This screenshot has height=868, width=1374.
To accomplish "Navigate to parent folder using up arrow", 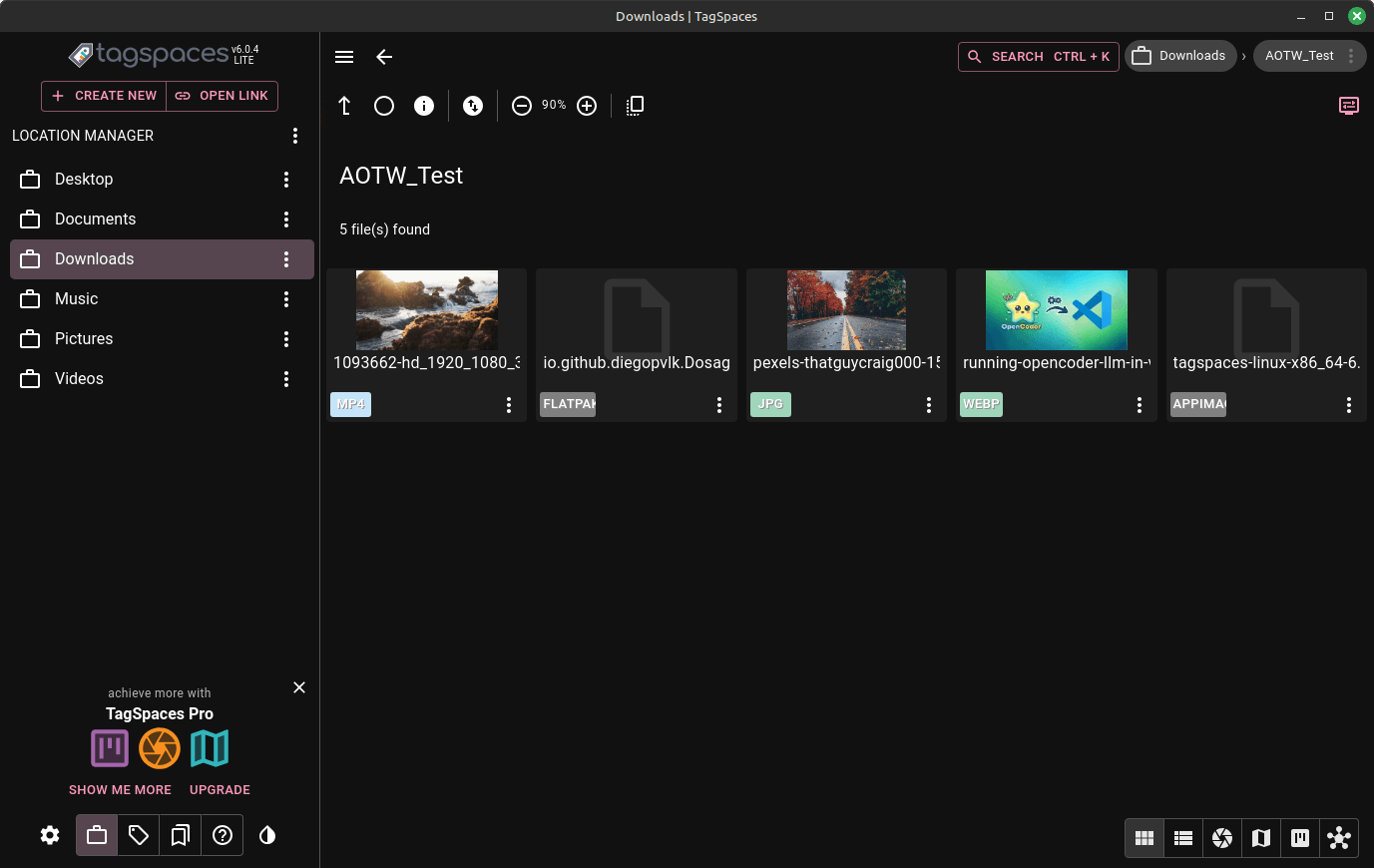I will (x=344, y=105).
